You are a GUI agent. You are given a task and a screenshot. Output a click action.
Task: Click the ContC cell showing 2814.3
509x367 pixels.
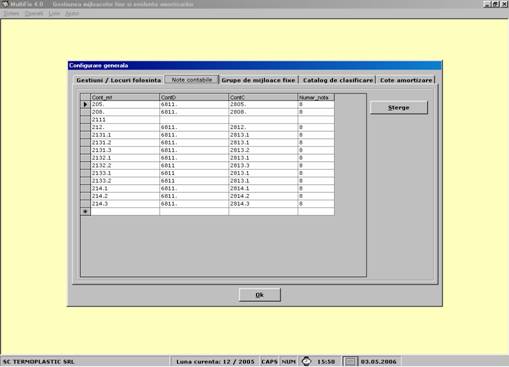tap(263, 204)
